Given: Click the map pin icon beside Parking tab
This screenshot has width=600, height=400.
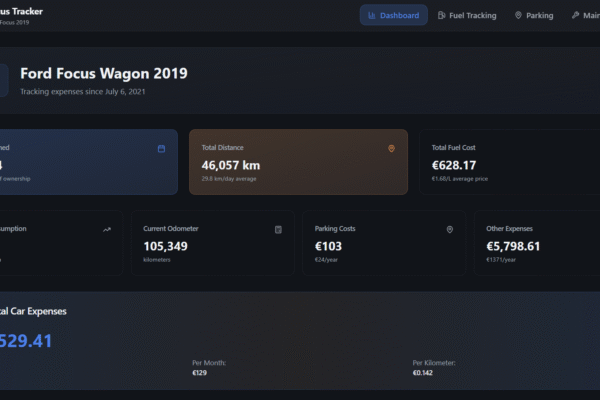Looking at the screenshot, I should [518, 15].
